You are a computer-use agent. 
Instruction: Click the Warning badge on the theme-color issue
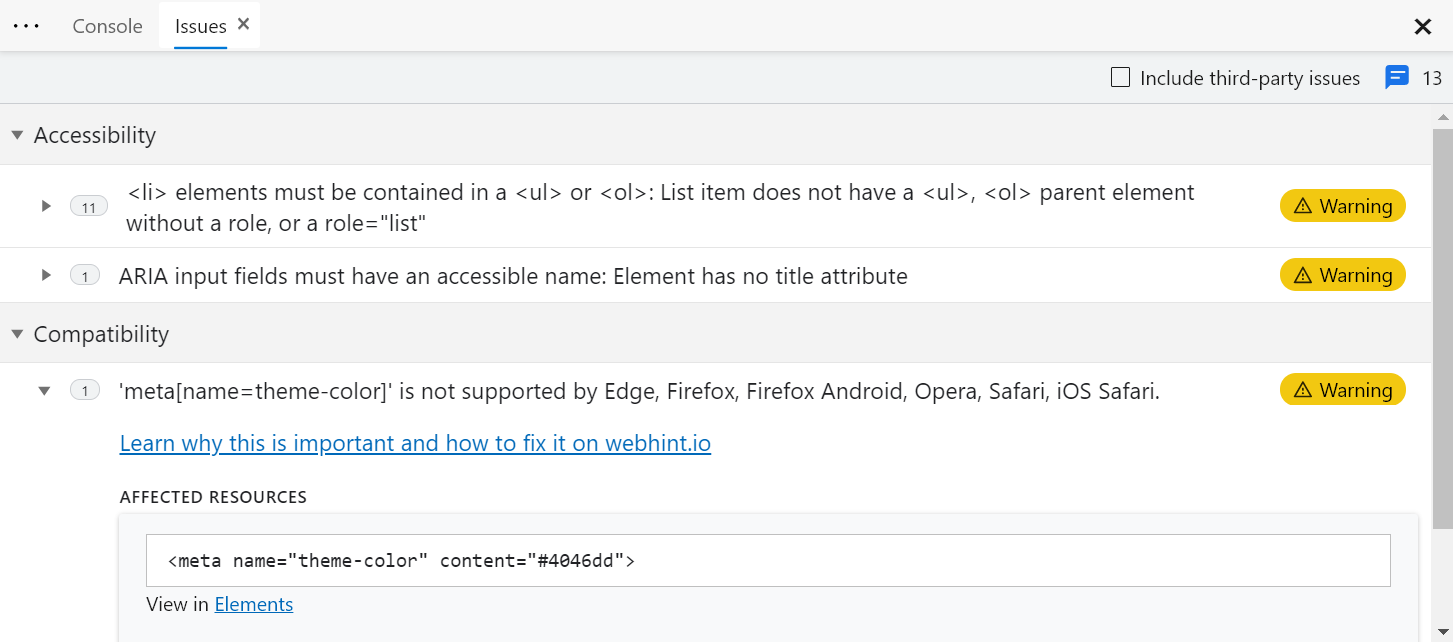pyautogui.click(x=1342, y=389)
